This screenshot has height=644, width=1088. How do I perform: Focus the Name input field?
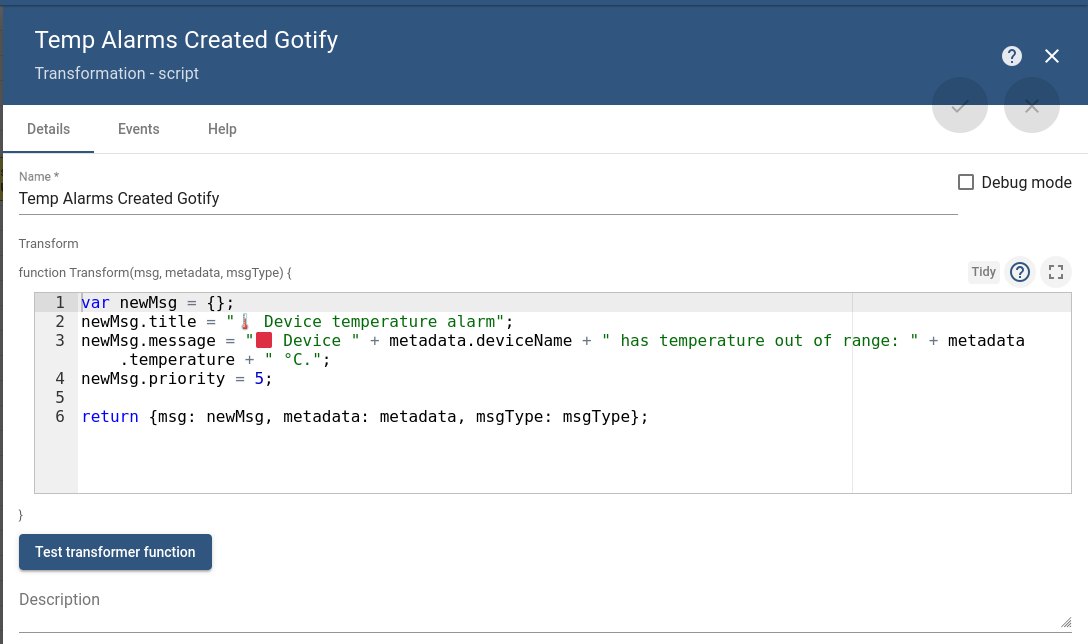(488, 198)
